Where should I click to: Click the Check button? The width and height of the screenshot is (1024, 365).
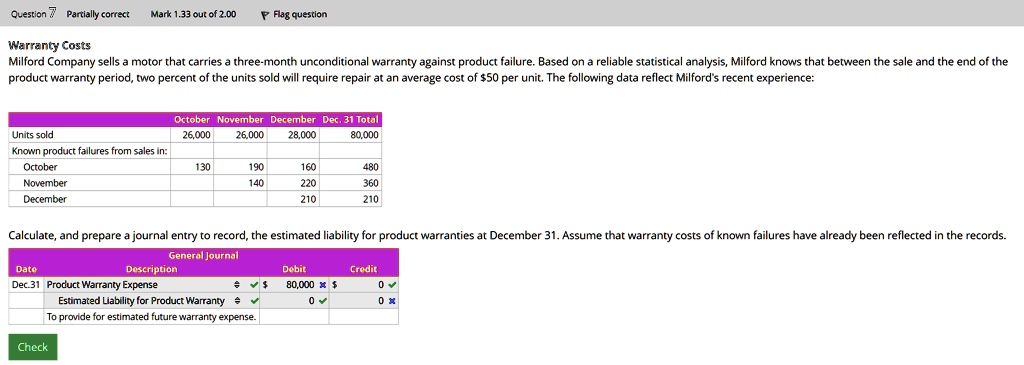coord(33,347)
